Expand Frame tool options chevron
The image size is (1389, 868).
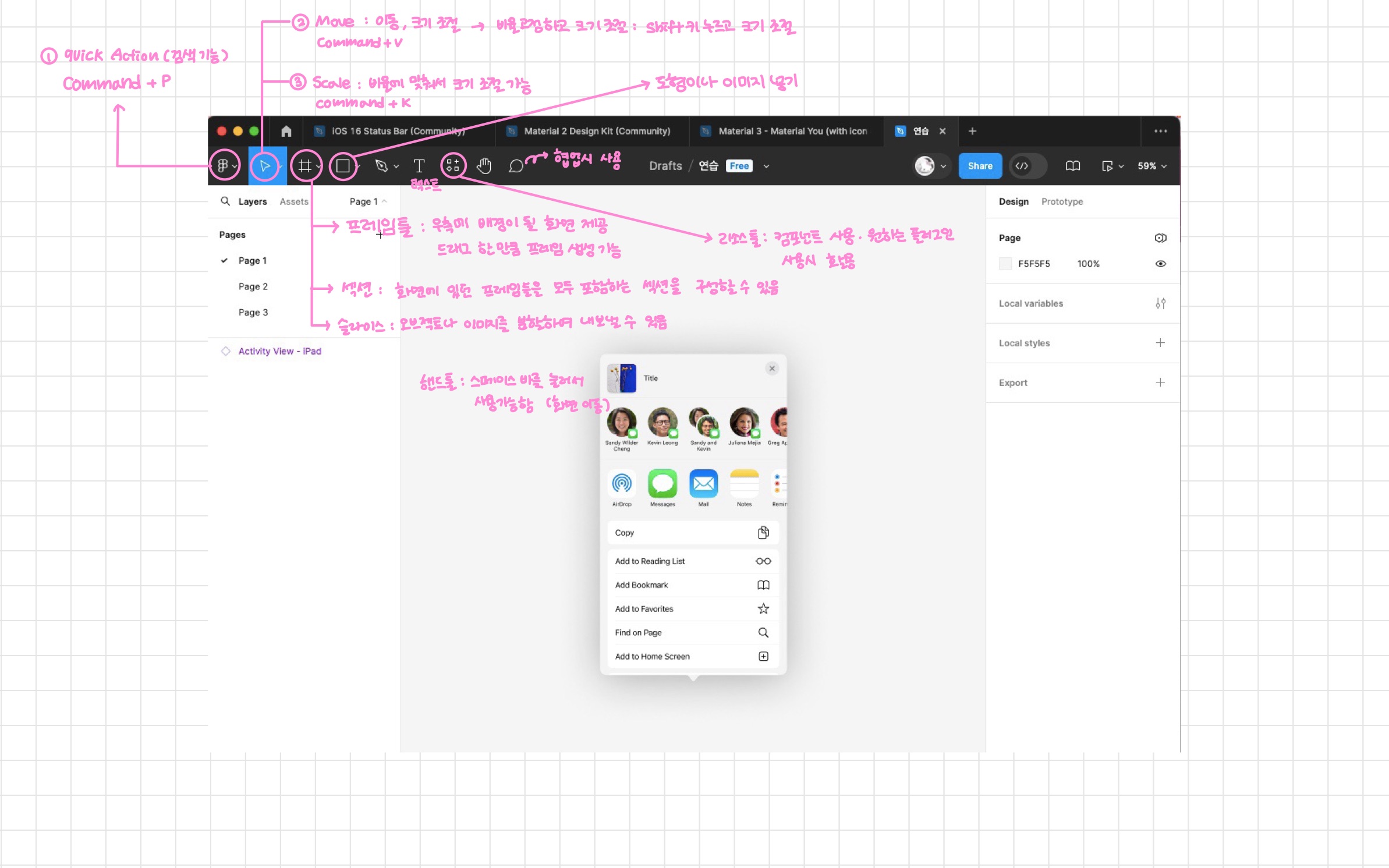[318, 166]
